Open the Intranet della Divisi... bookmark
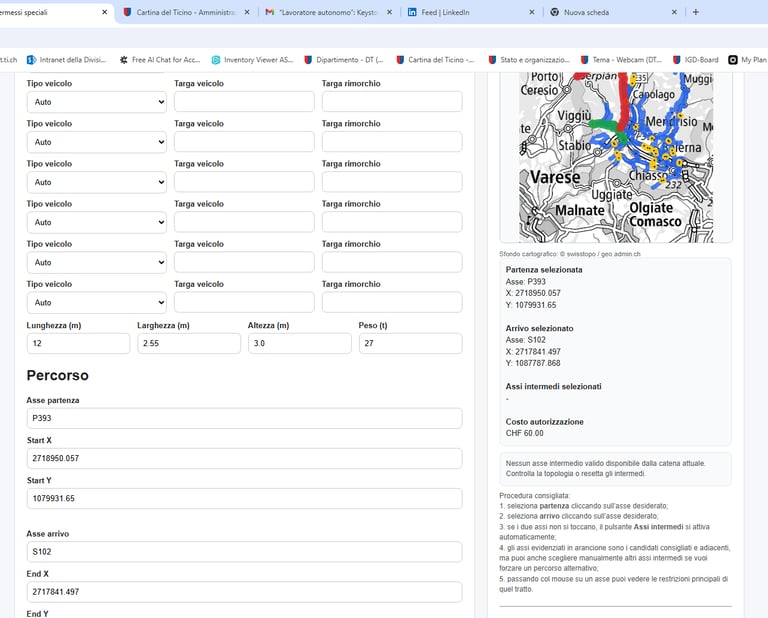Viewport: 768px width, 618px height. click(67, 60)
